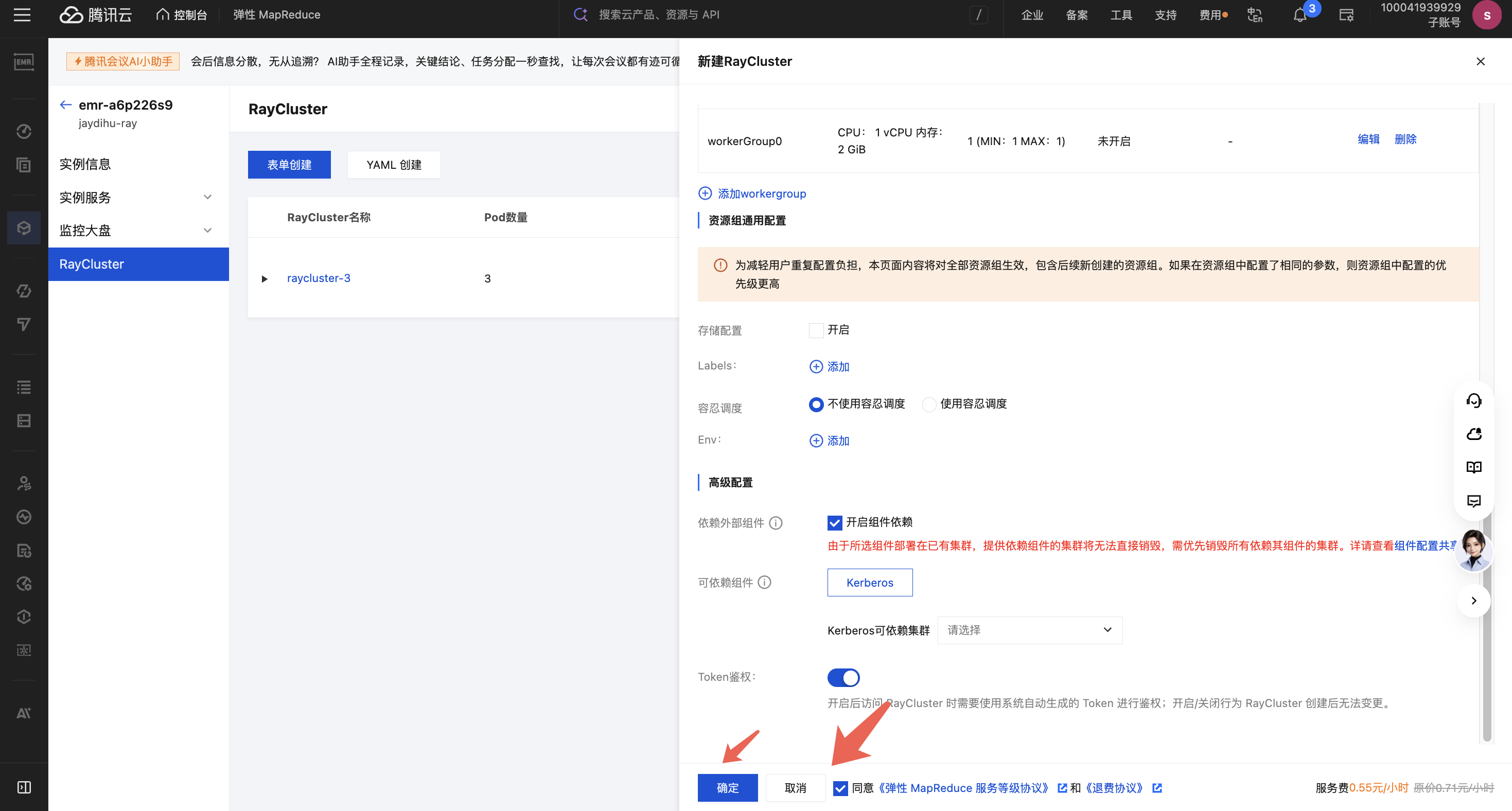Open customer service headset icon
1512x811 pixels.
tap(1474, 401)
